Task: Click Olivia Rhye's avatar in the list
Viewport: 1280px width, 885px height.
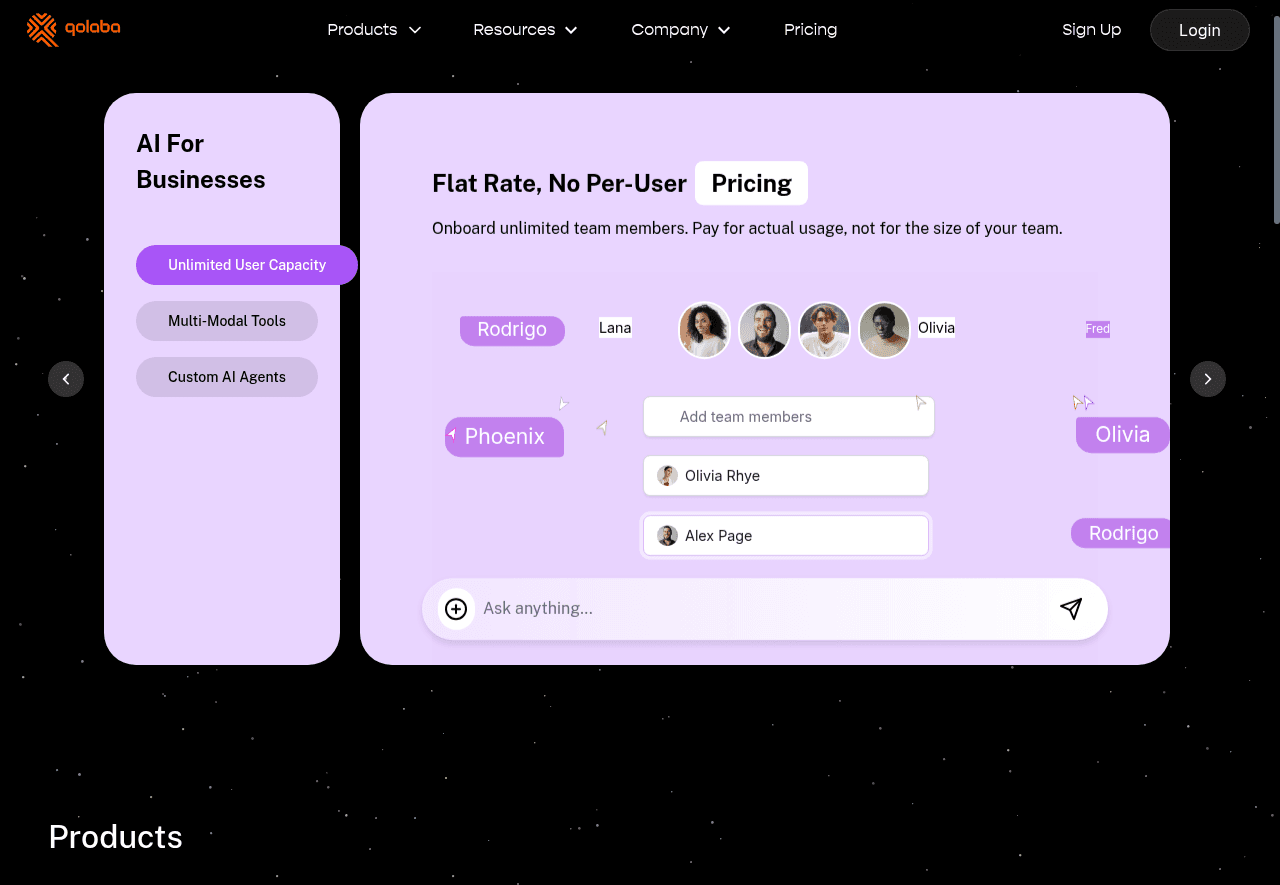Action: pos(667,476)
